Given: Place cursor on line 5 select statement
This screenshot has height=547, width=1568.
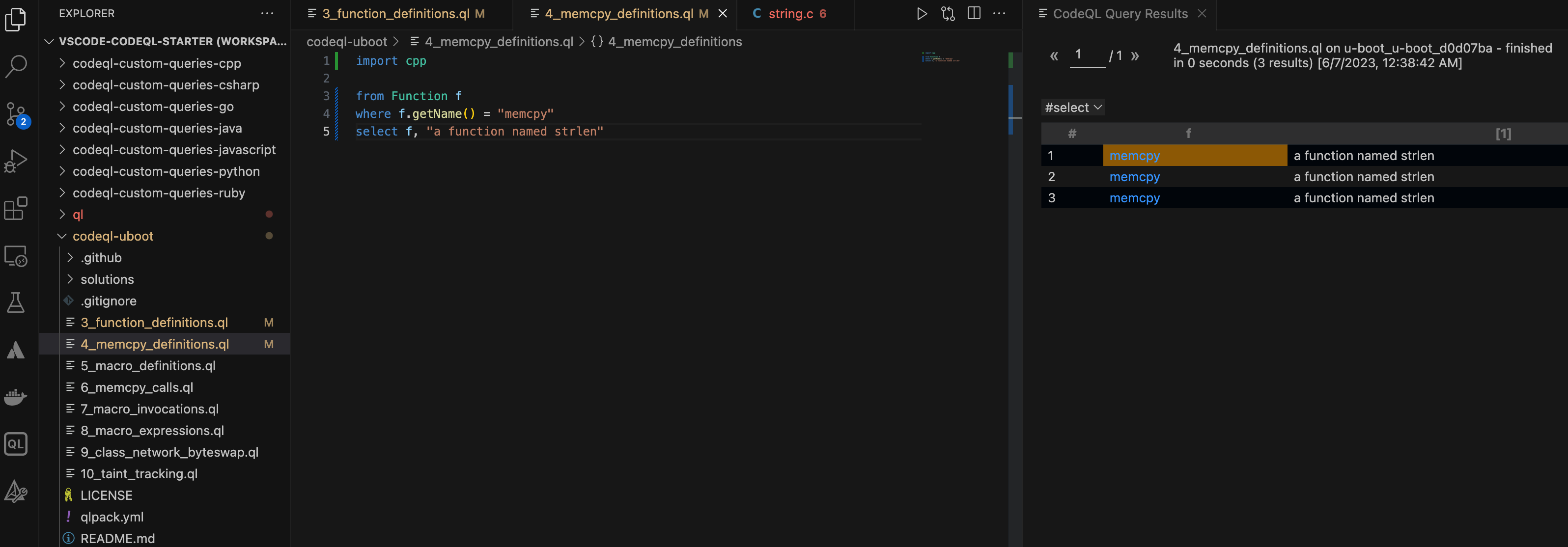Looking at the screenshot, I should [x=479, y=132].
